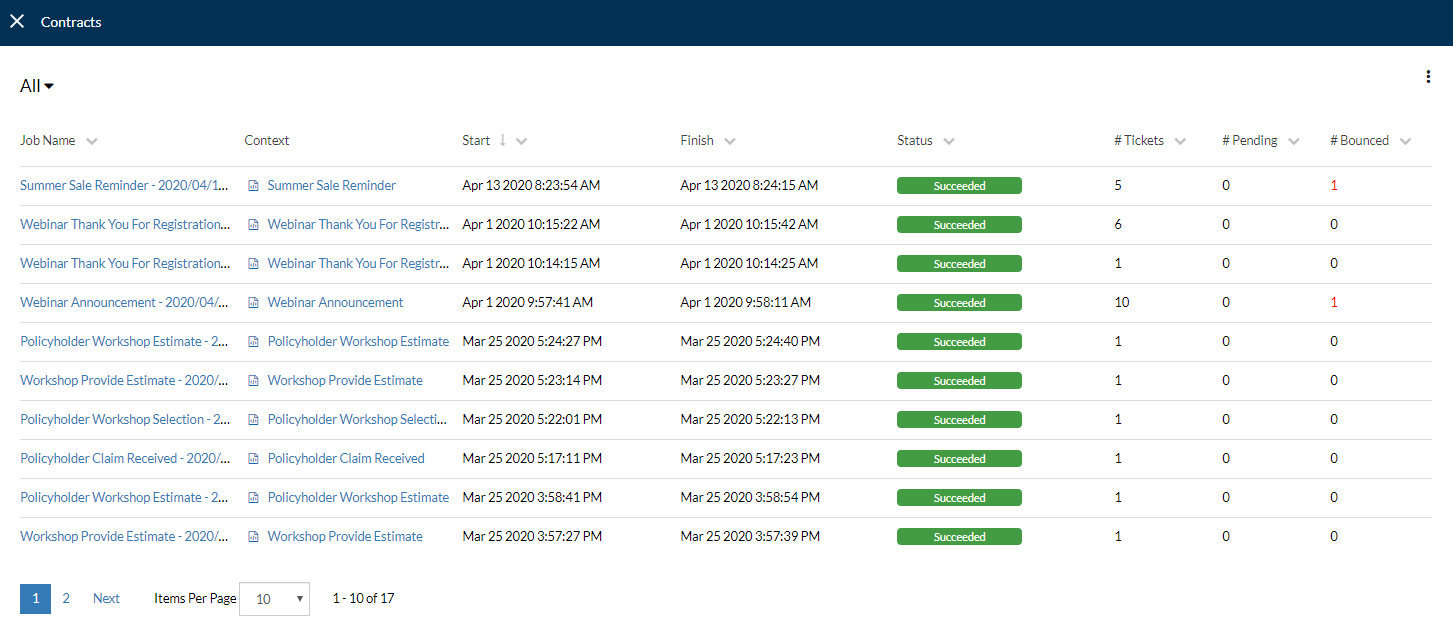Viewport: 1453px width, 629px height.
Task: Click the document icon beside Summer Sale Reminder
Action: [x=254, y=186]
